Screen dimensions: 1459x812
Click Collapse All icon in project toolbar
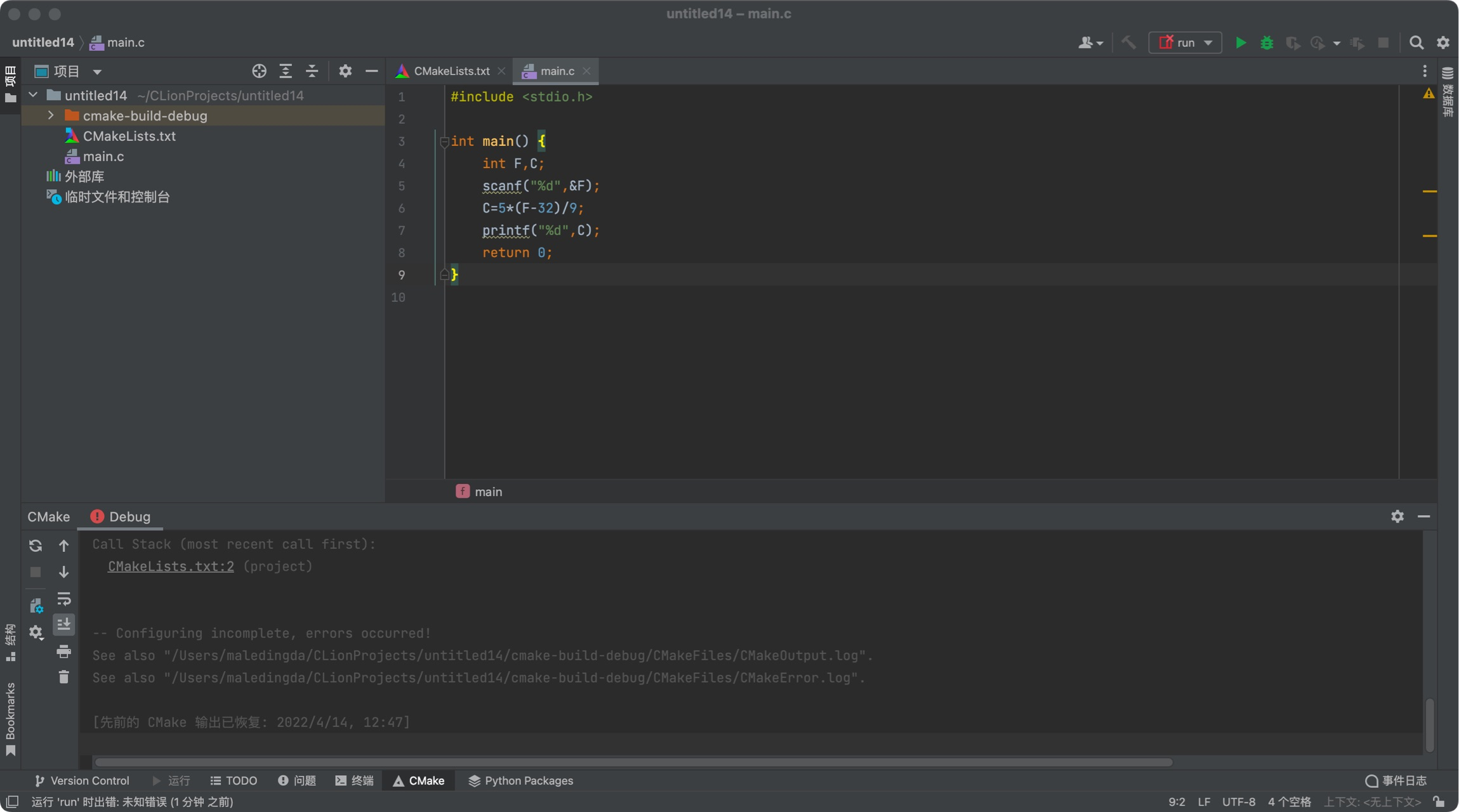click(x=312, y=71)
